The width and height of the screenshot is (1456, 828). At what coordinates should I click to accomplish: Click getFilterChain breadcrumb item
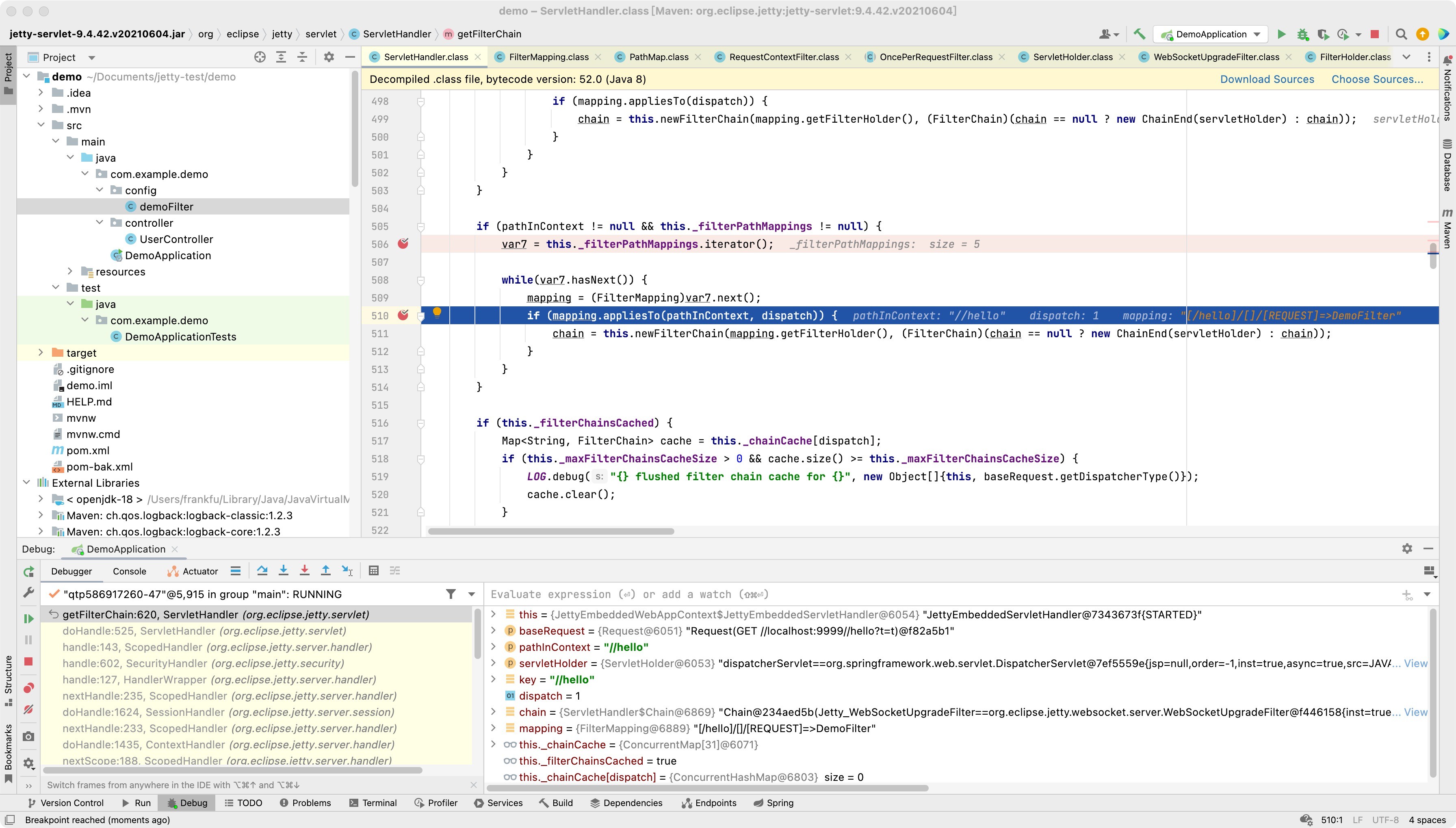coord(481,34)
